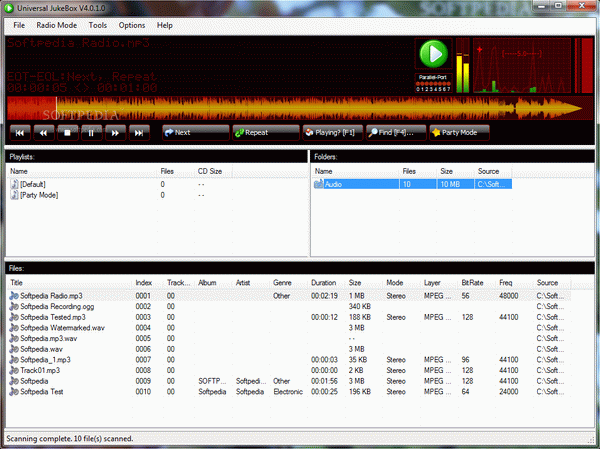
Task: Skip to previous track button
Action: click(x=20, y=133)
